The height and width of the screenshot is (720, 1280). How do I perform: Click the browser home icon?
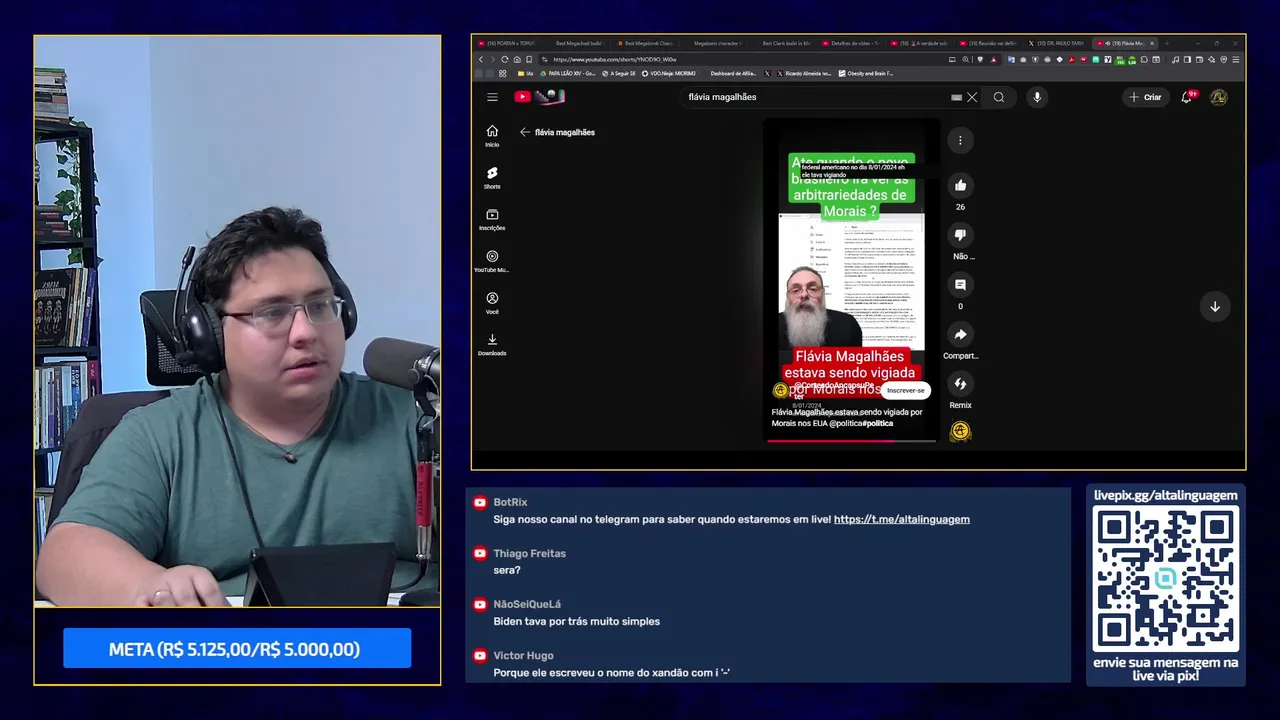click(516, 59)
